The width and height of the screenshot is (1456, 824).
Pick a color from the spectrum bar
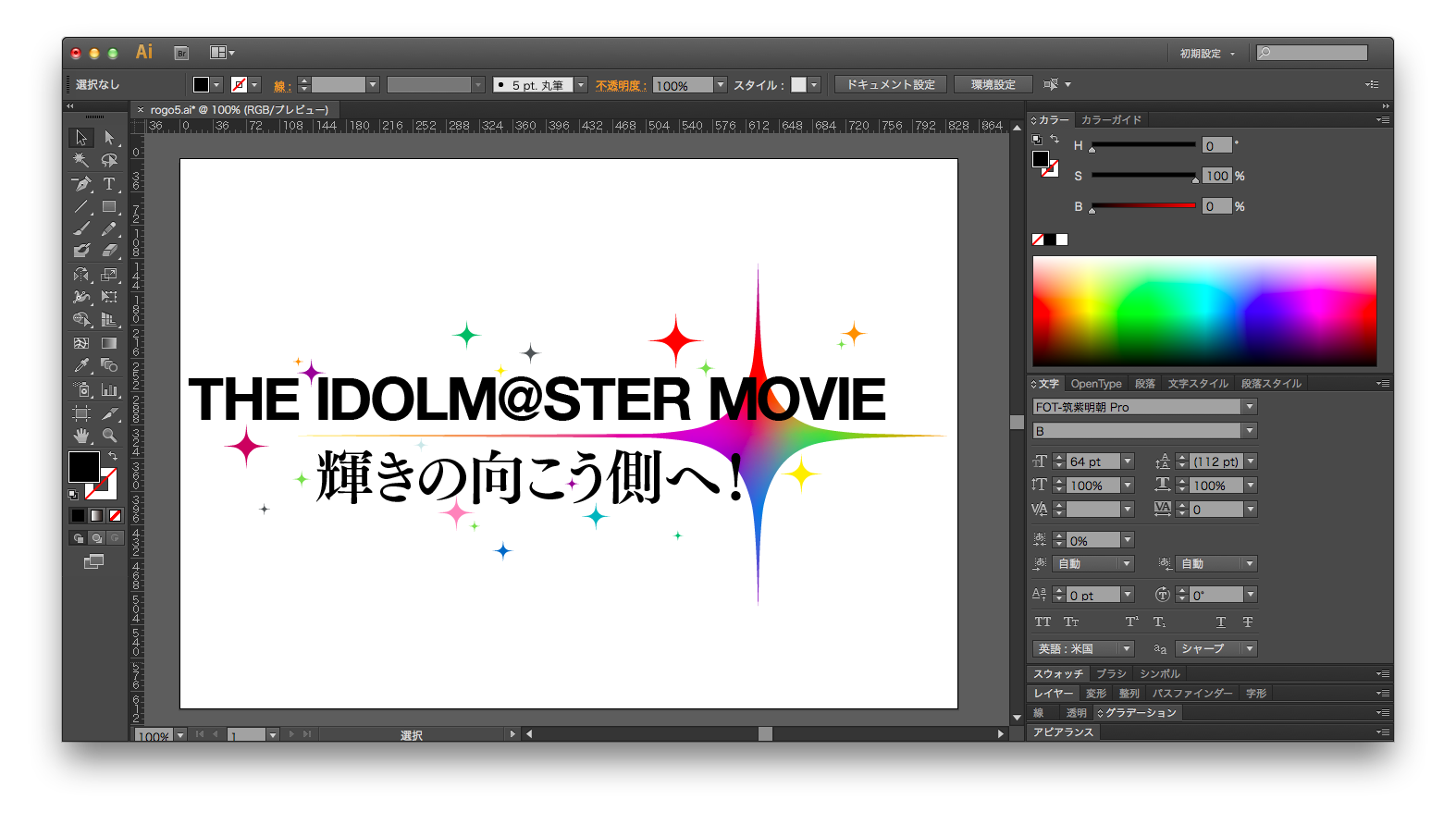[x=1204, y=312]
